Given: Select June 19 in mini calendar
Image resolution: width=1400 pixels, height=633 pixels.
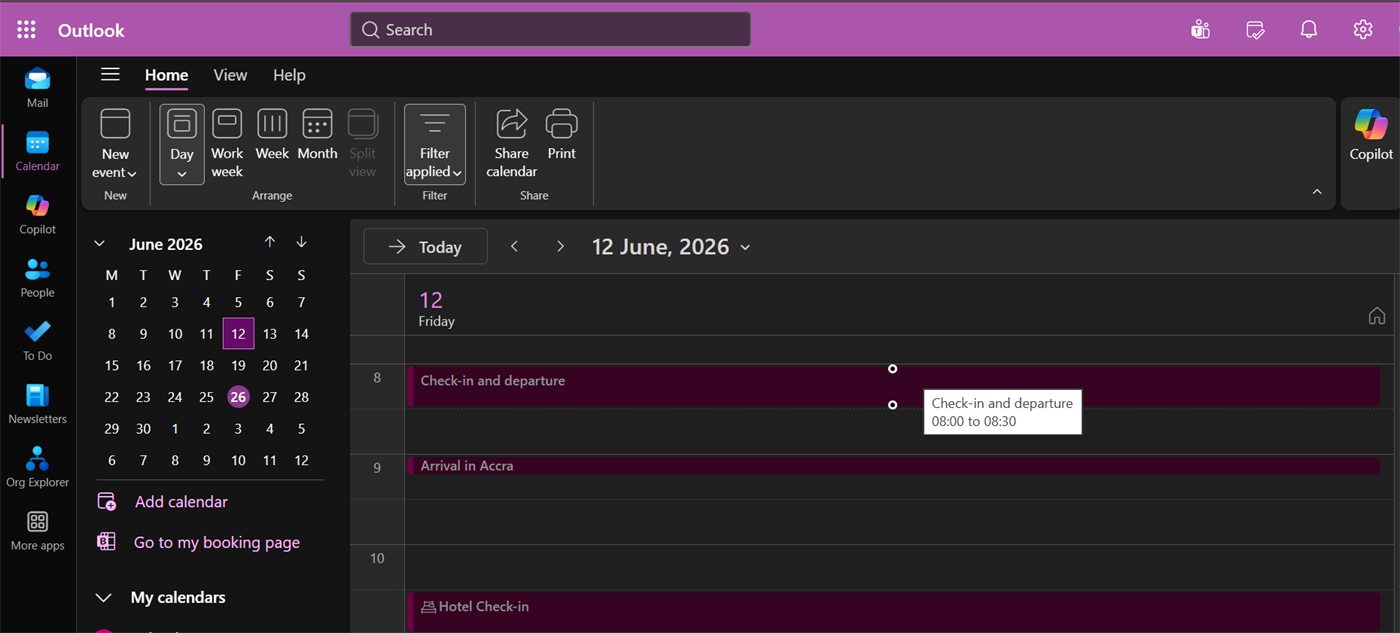Looking at the screenshot, I should coord(238,366).
